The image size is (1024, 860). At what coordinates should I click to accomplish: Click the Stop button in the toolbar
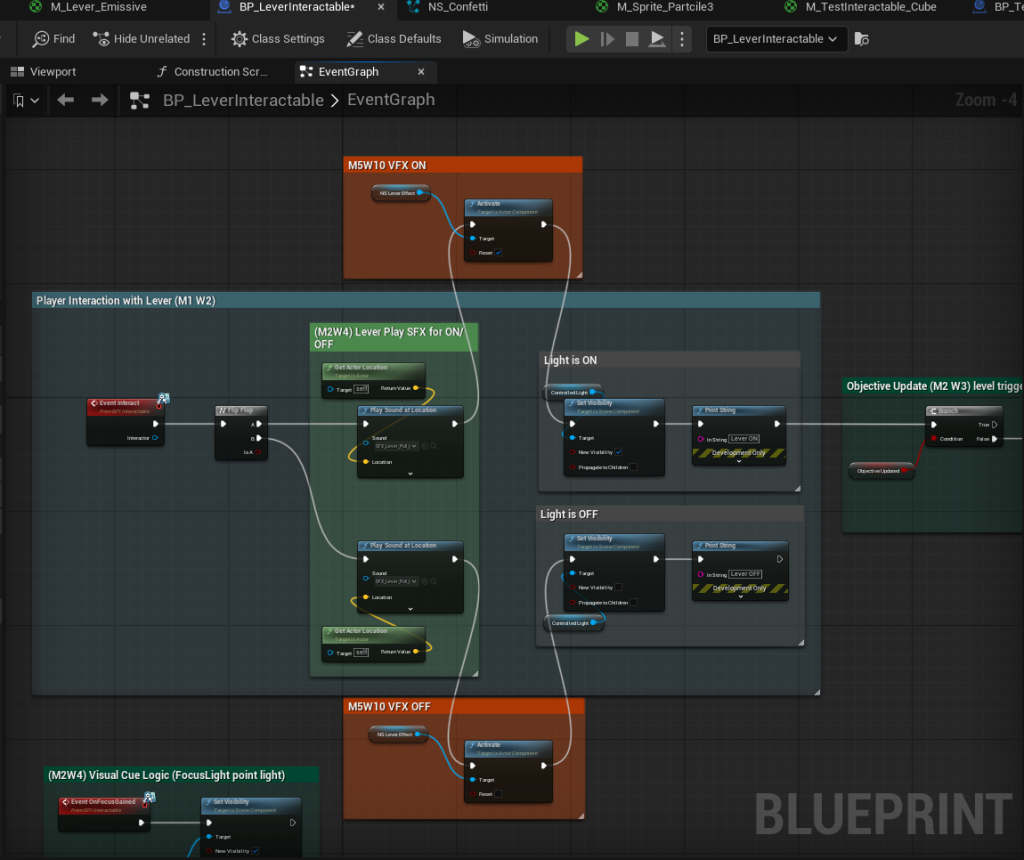632,38
